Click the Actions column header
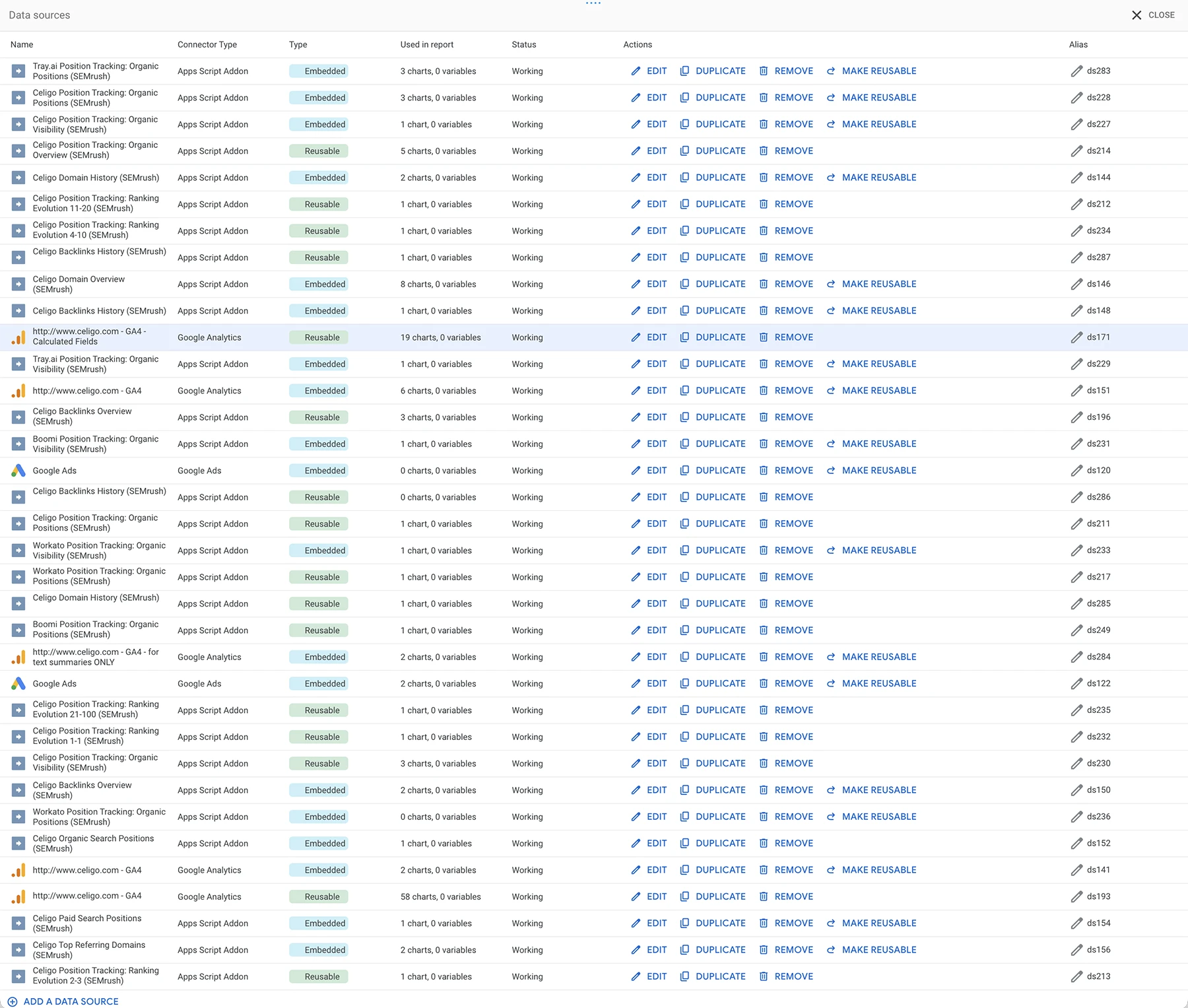This screenshot has height=1008, width=1188. (x=638, y=45)
